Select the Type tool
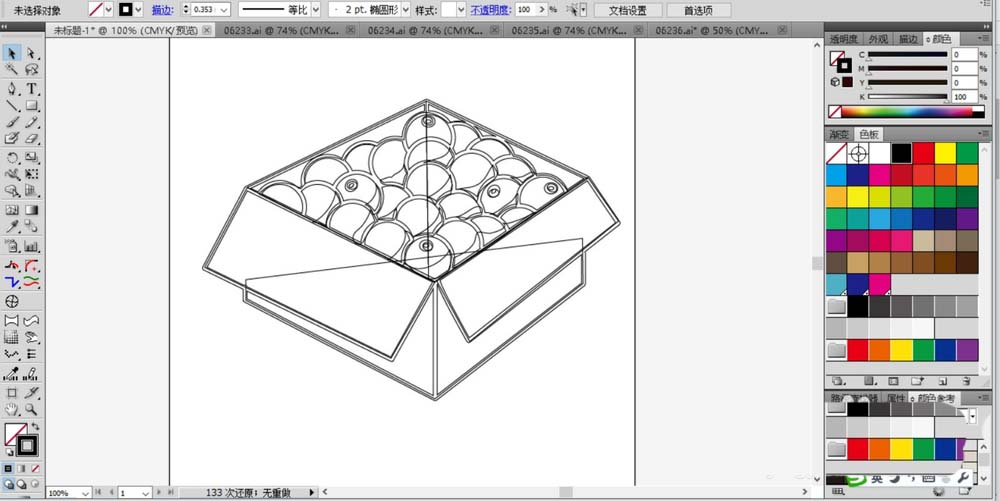This screenshot has width=1000, height=501. tap(32, 89)
